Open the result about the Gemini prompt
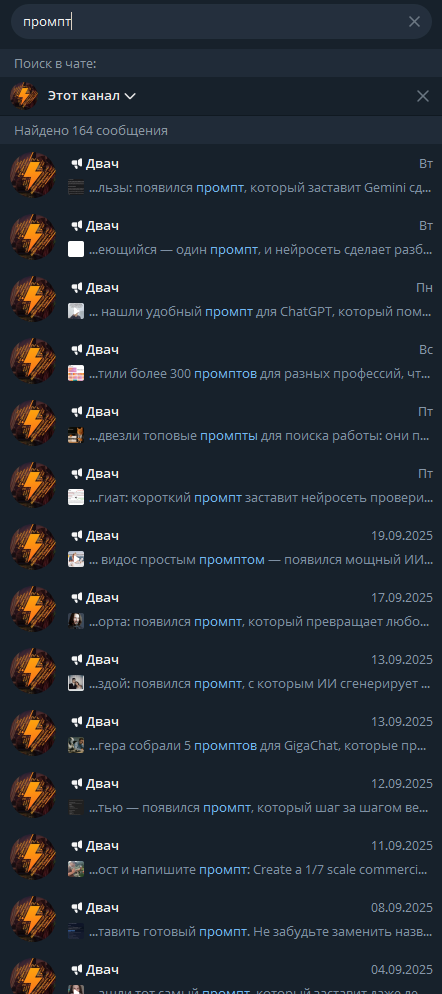The height and width of the screenshot is (994, 442). (221, 175)
